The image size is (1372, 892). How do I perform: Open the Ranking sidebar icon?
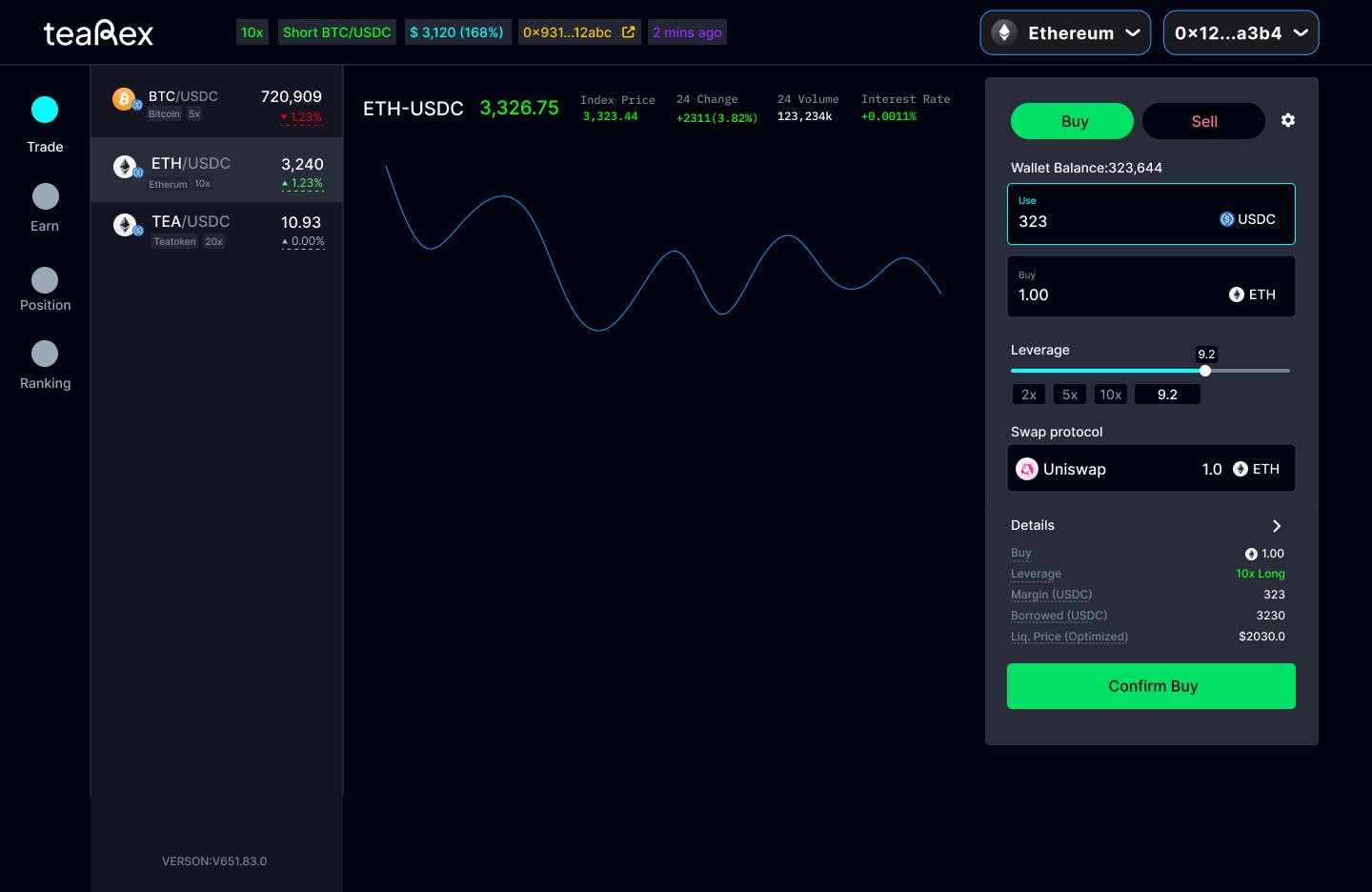click(45, 354)
